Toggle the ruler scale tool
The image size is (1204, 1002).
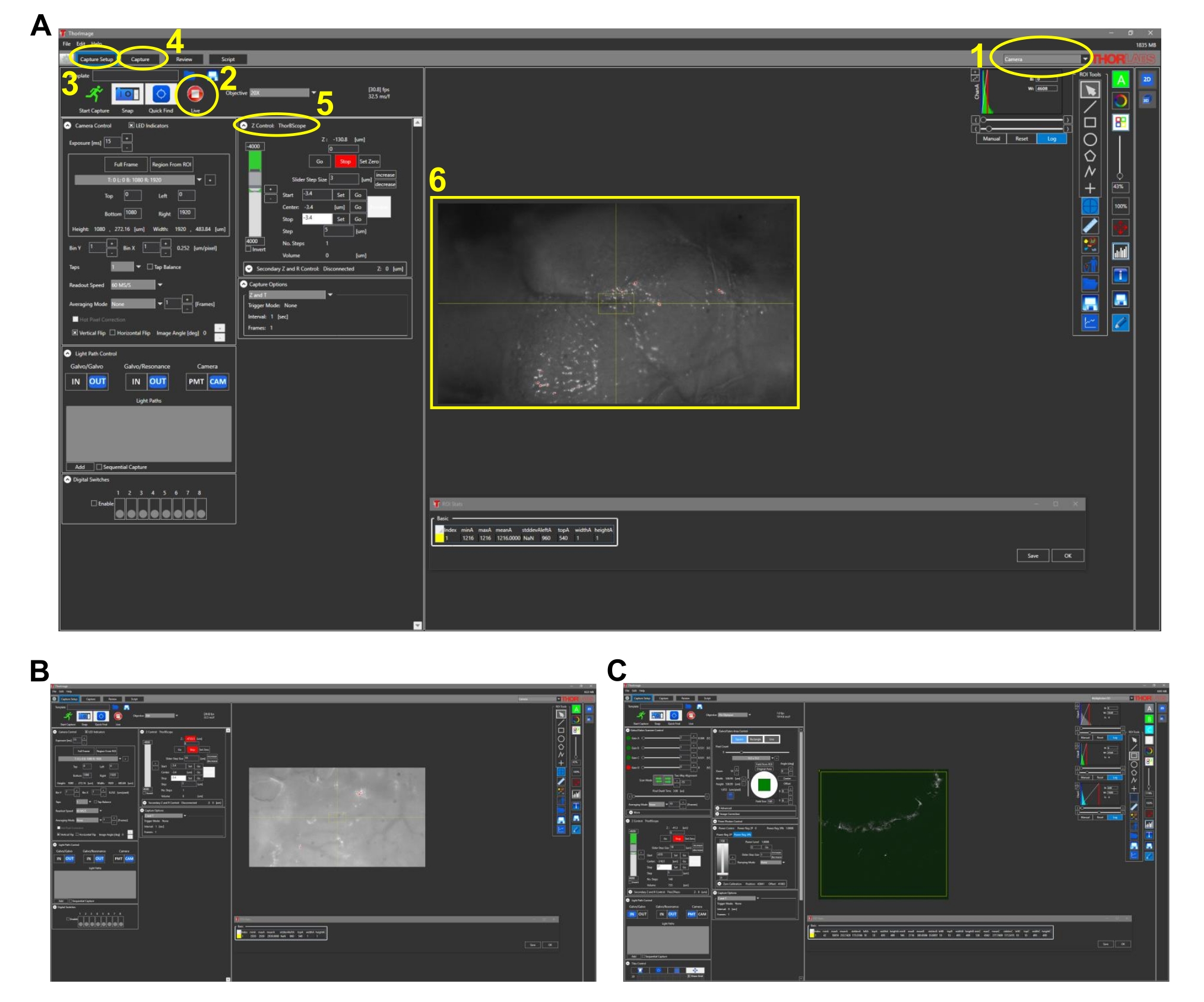pyautogui.click(x=1089, y=226)
